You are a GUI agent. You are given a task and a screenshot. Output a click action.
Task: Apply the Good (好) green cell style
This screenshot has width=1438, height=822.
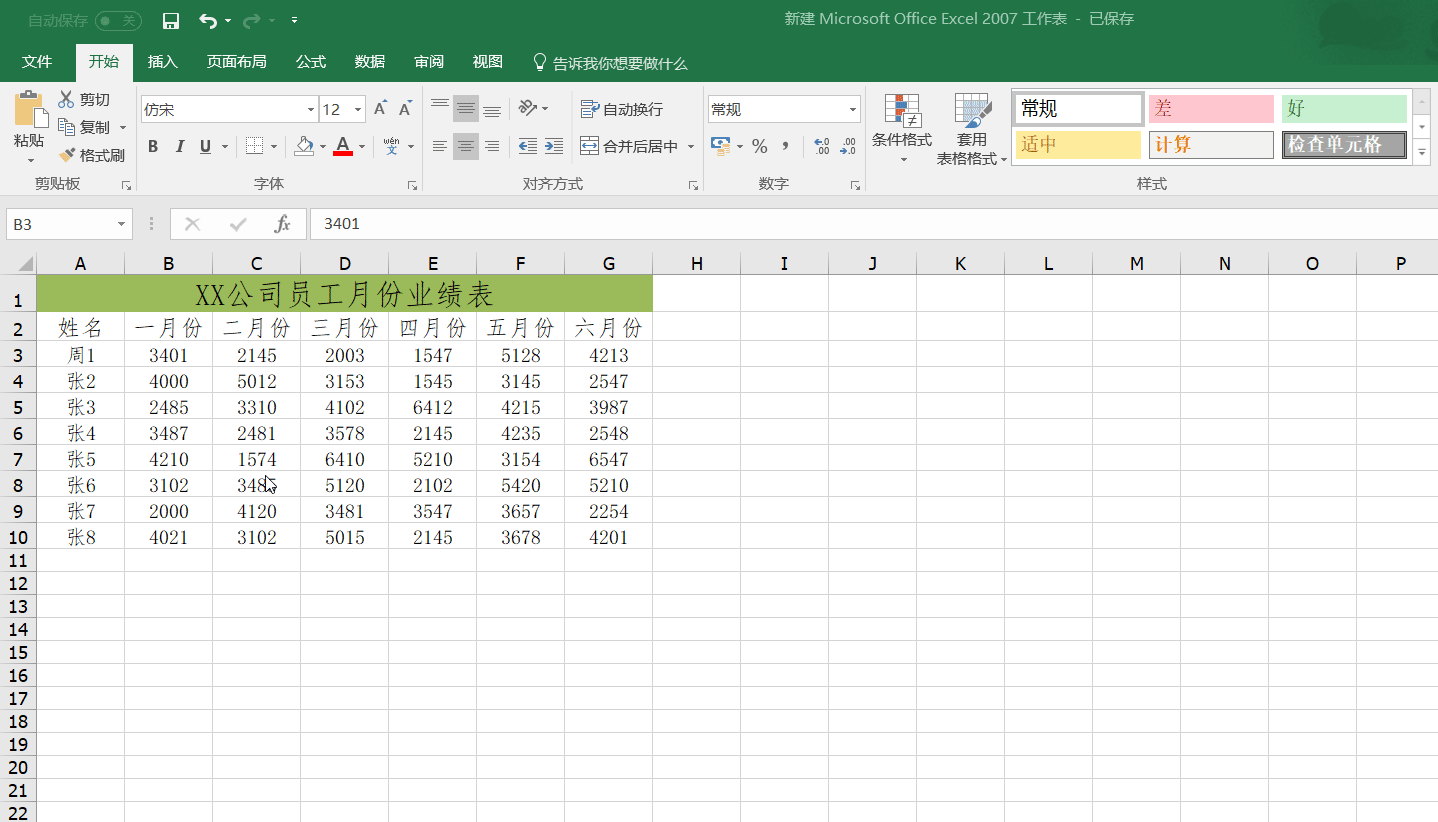[x=1344, y=108]
